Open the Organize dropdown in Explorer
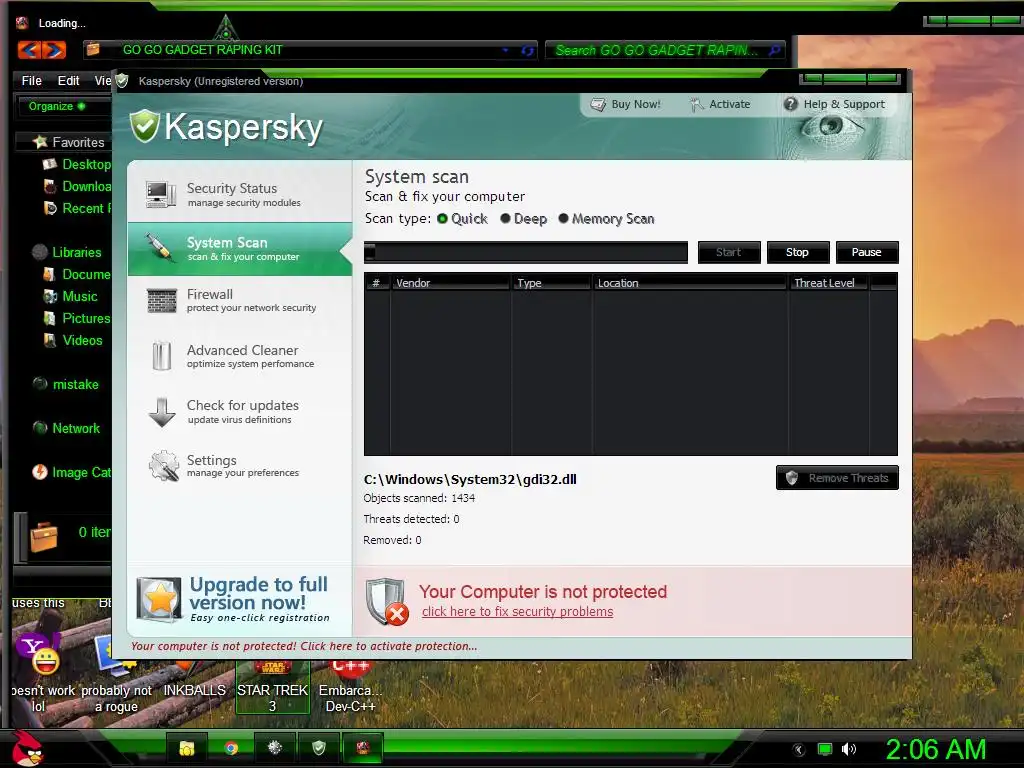Screen dimensions: 1024x768 pyautogui.click(x=56, y=106)
